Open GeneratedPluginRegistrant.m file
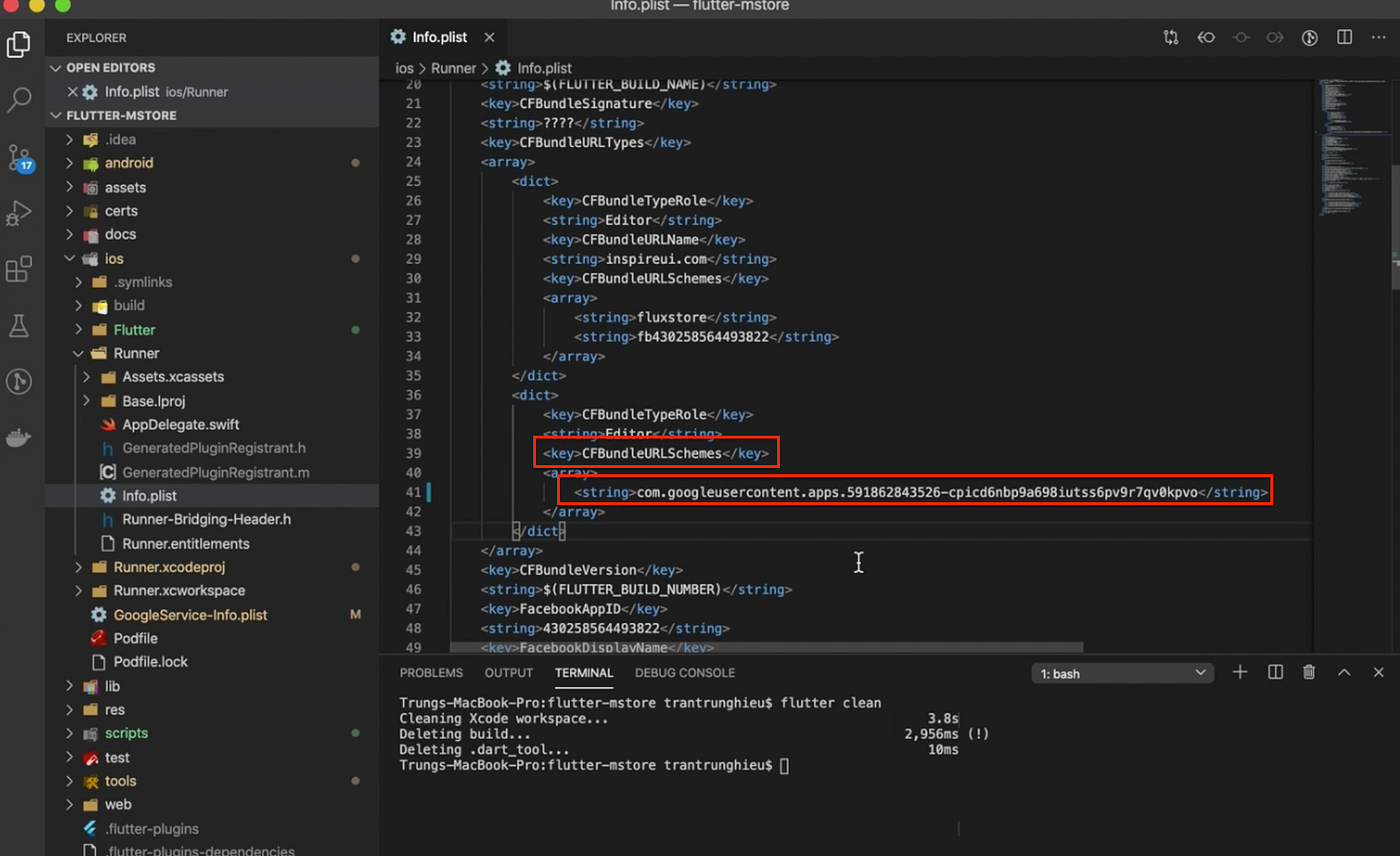The image size is (1400, 856). [x=216, y=472]
